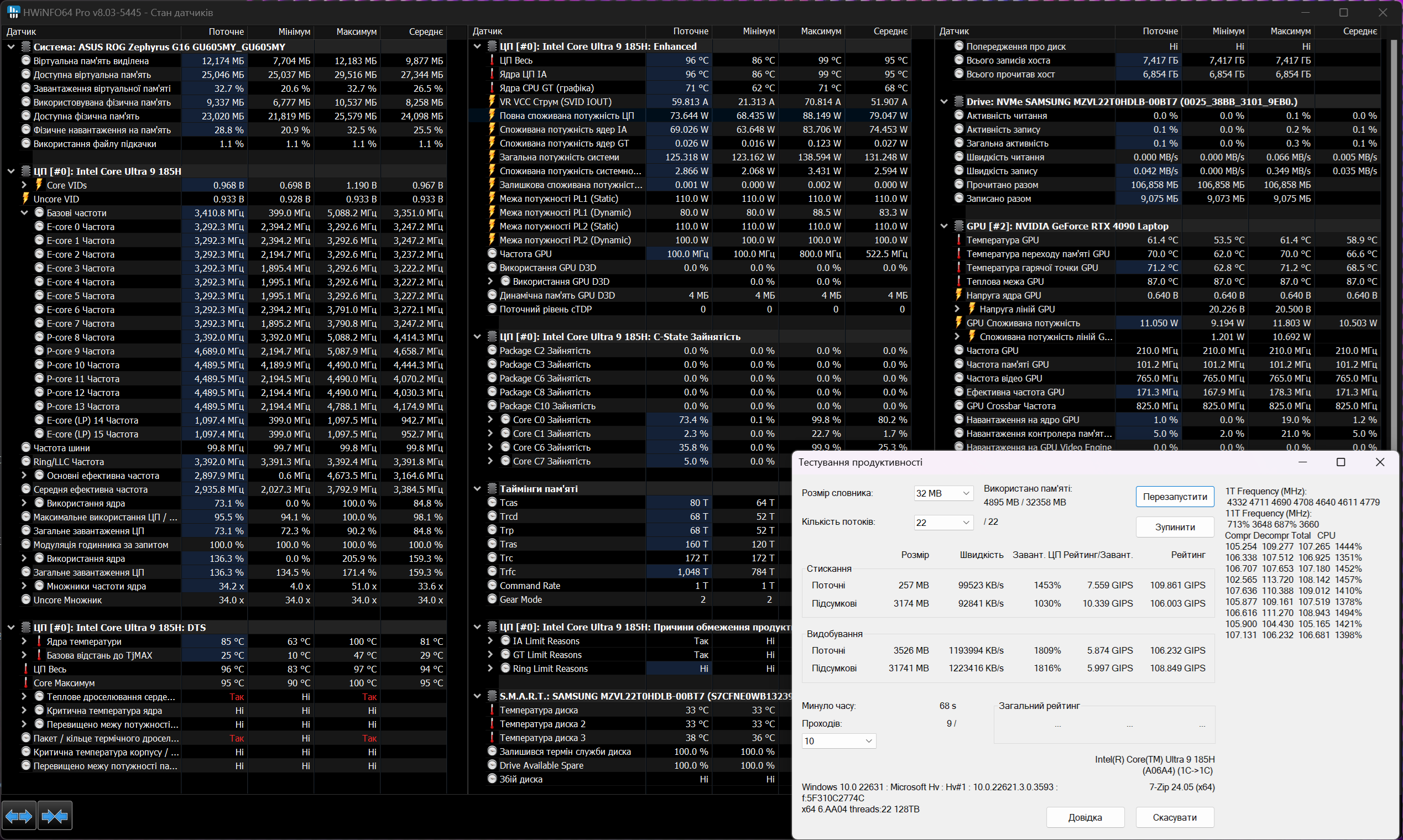This screenshot has height=840, width=1403.
Task: Click the lightning icon beside GPU Спожива потужність
Action: pos(959,322)
